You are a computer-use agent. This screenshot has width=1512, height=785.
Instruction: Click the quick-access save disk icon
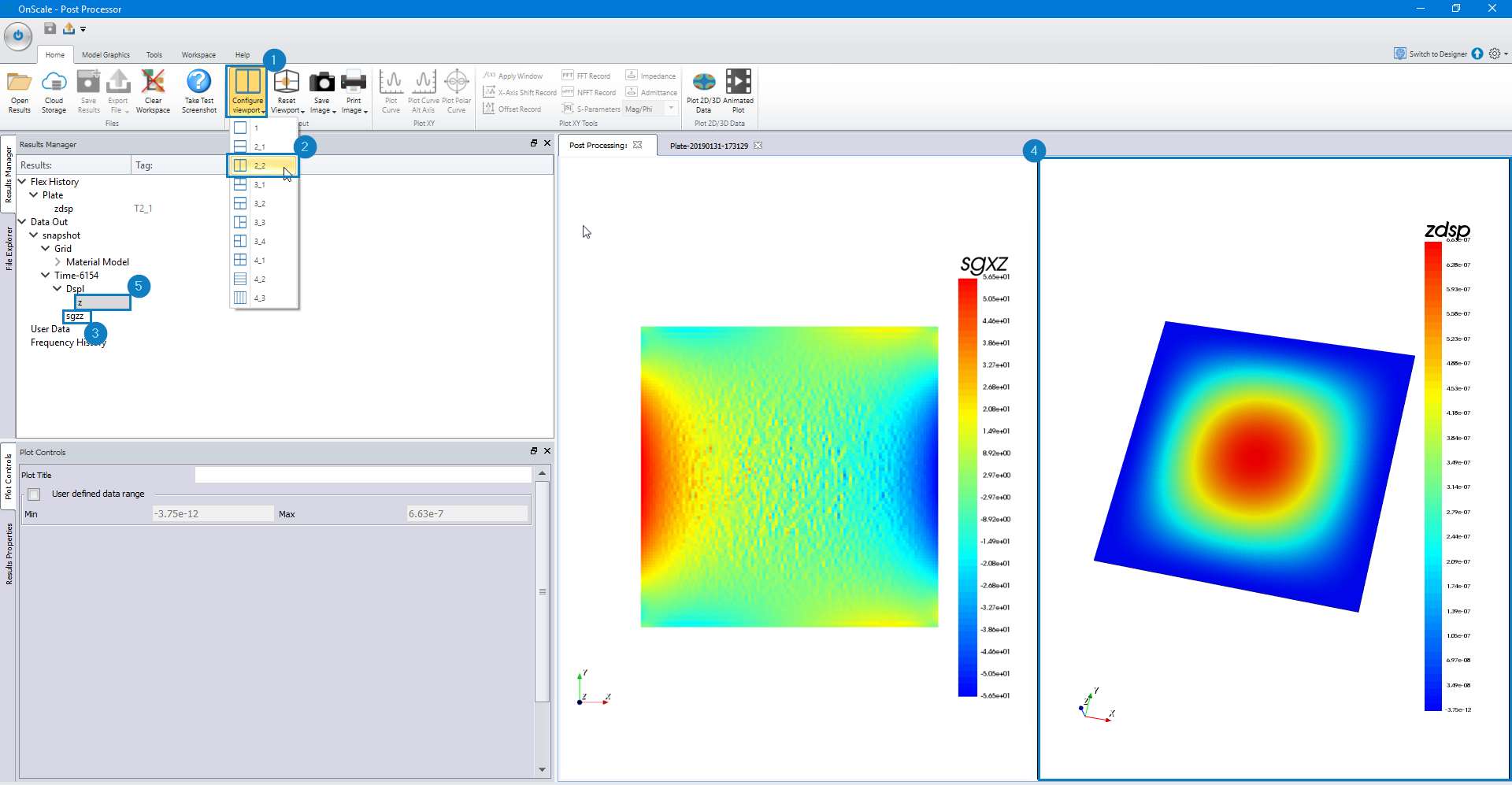[50, 28]
